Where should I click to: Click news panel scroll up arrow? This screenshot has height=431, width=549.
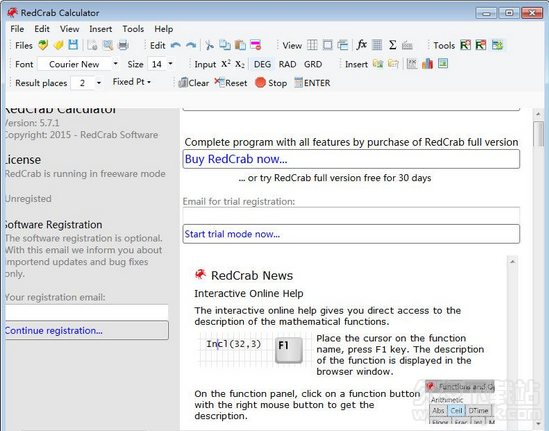[513, 262]
